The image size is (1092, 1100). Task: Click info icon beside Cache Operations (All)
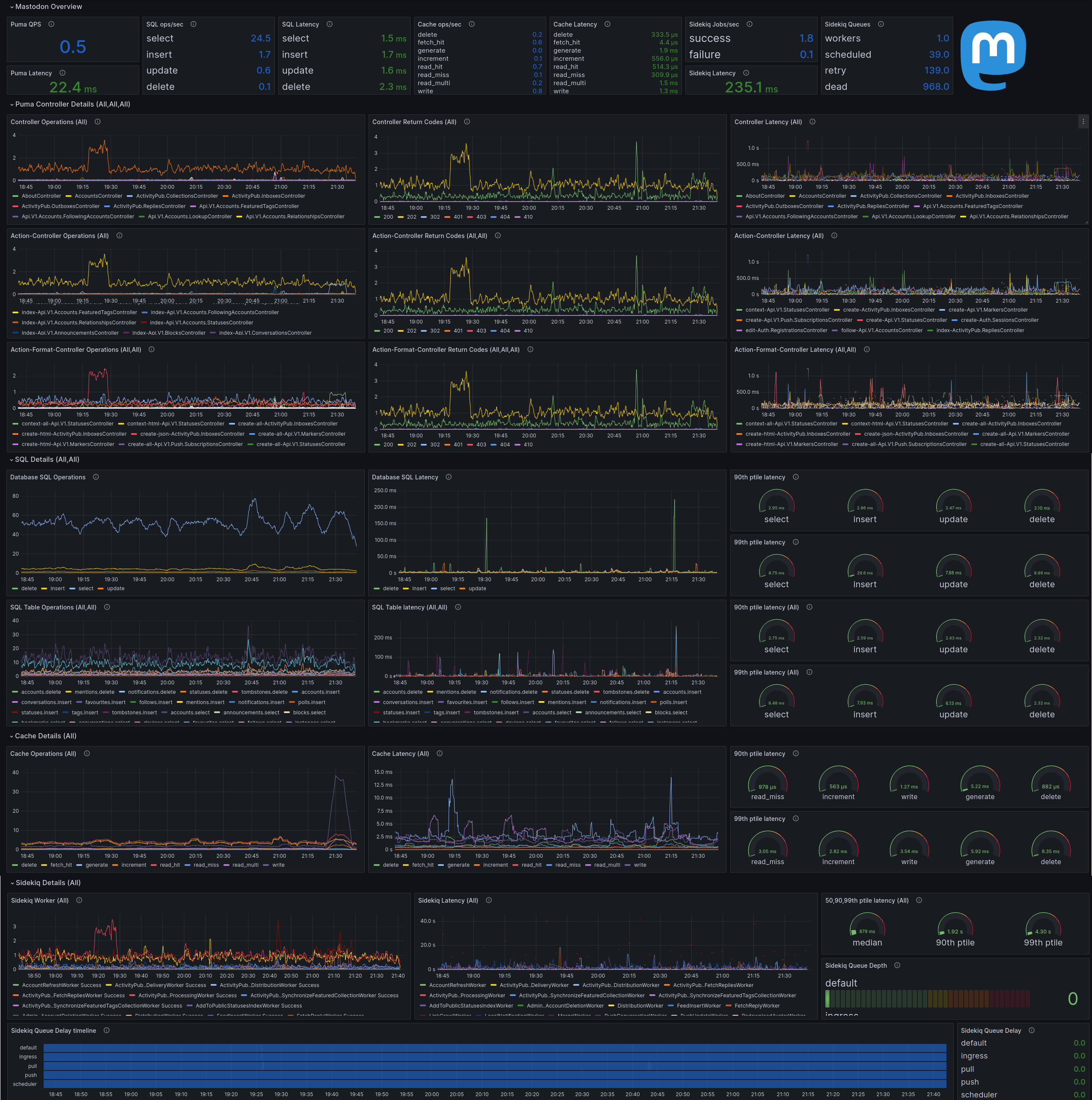(87, 753)
